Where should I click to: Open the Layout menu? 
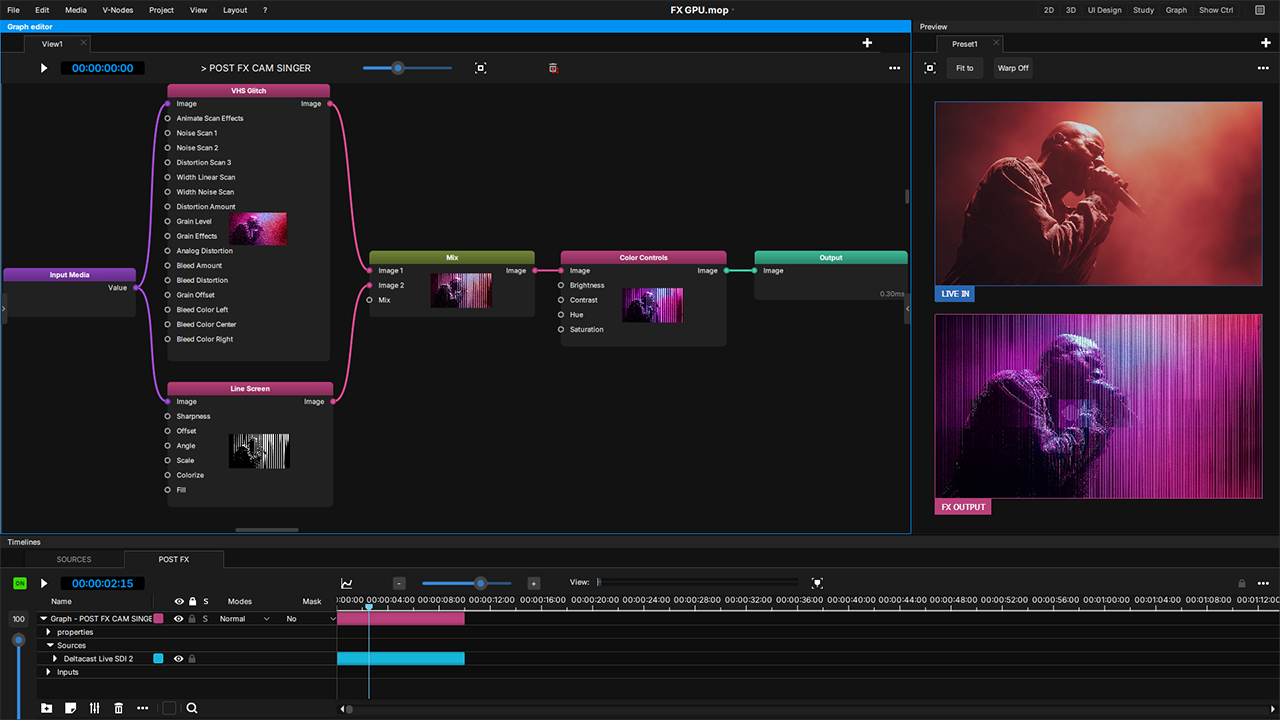[x=235, y=10]
